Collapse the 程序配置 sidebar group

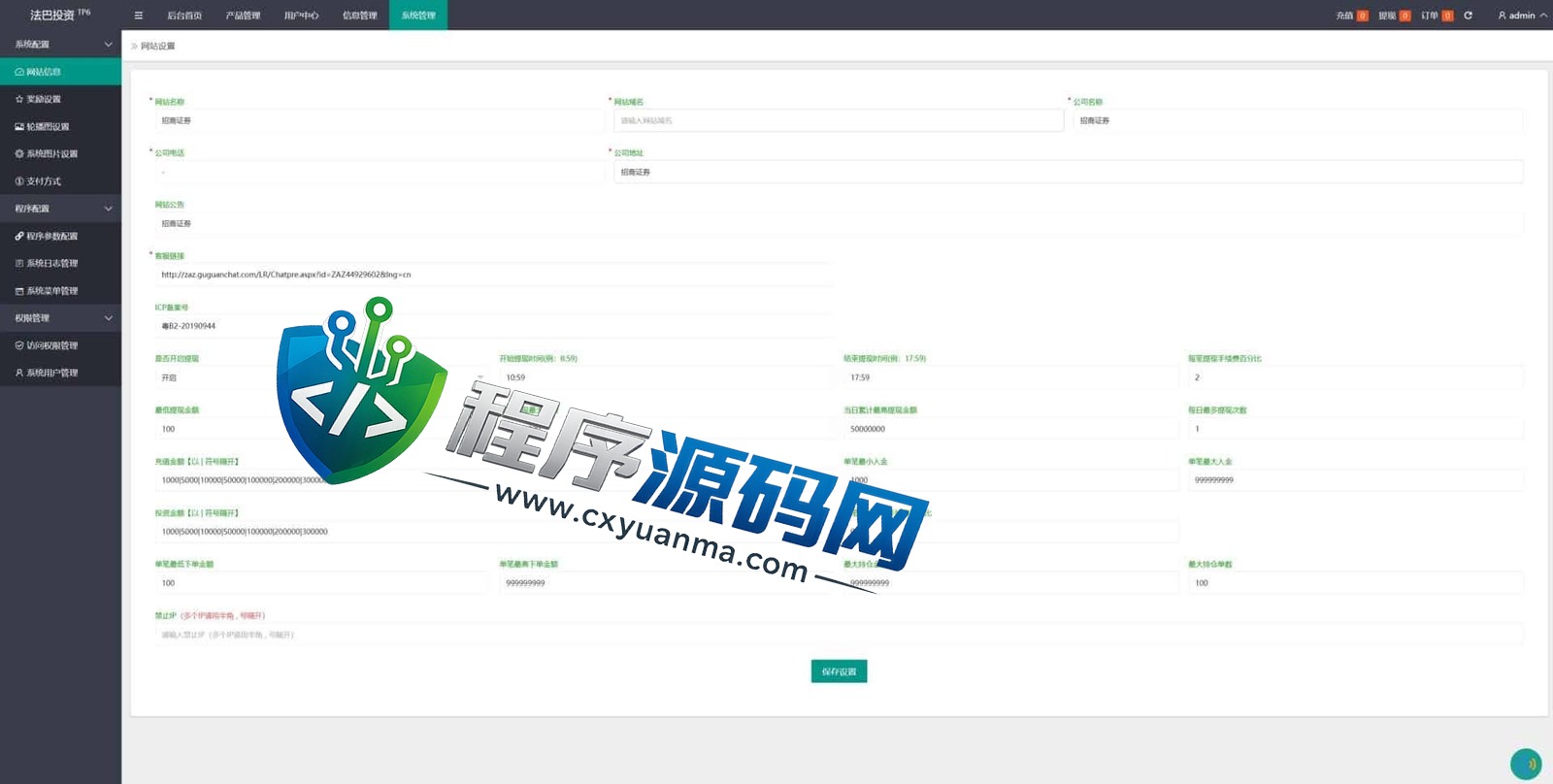(x=60, y=209)
